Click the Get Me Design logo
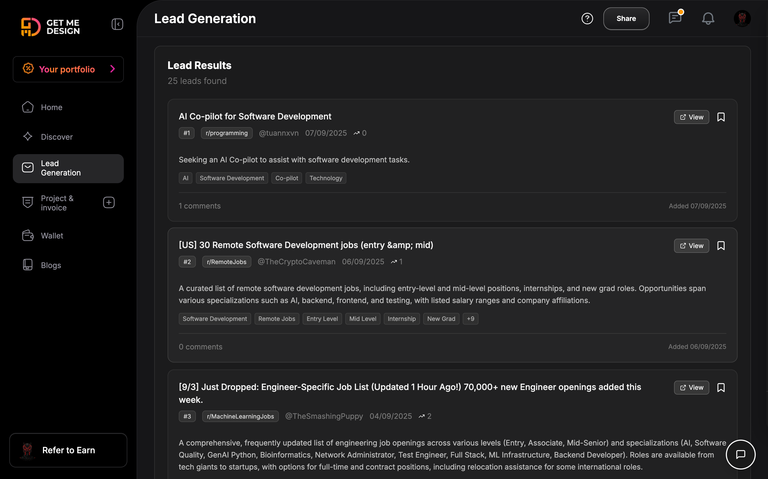Screen dimensions: 768x479 pos(50,26)
